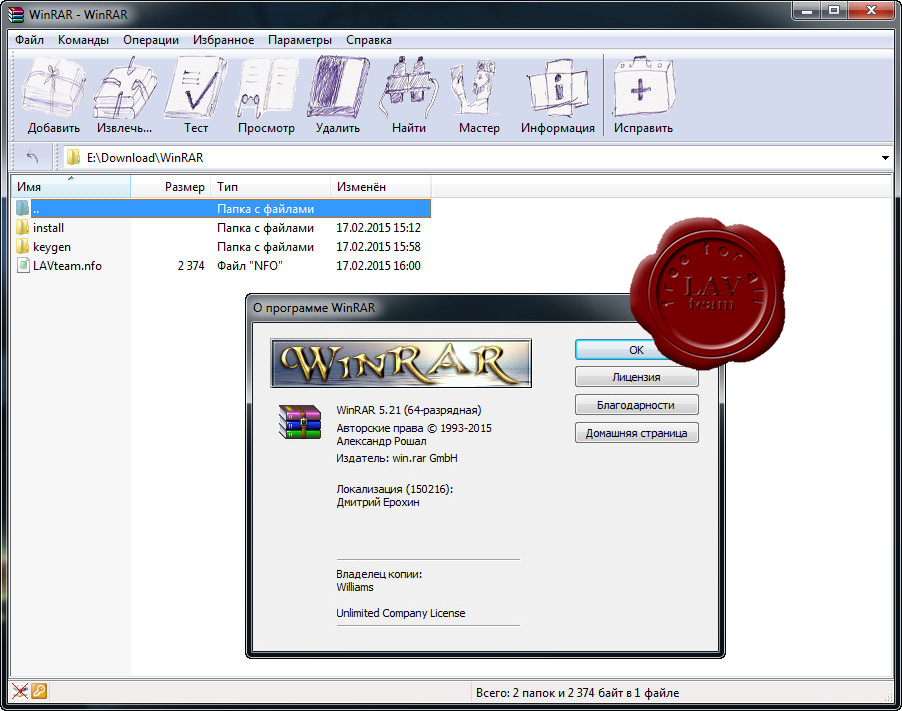Click the keygen folder icon
This screenshot has width=902, height=711.
22,246
